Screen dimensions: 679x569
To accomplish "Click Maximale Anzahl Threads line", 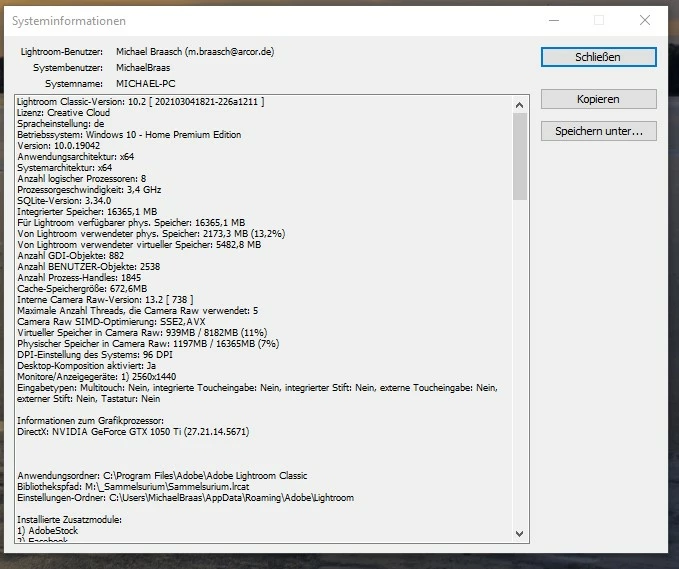I will pyautogui.click(x=138, y=311).
